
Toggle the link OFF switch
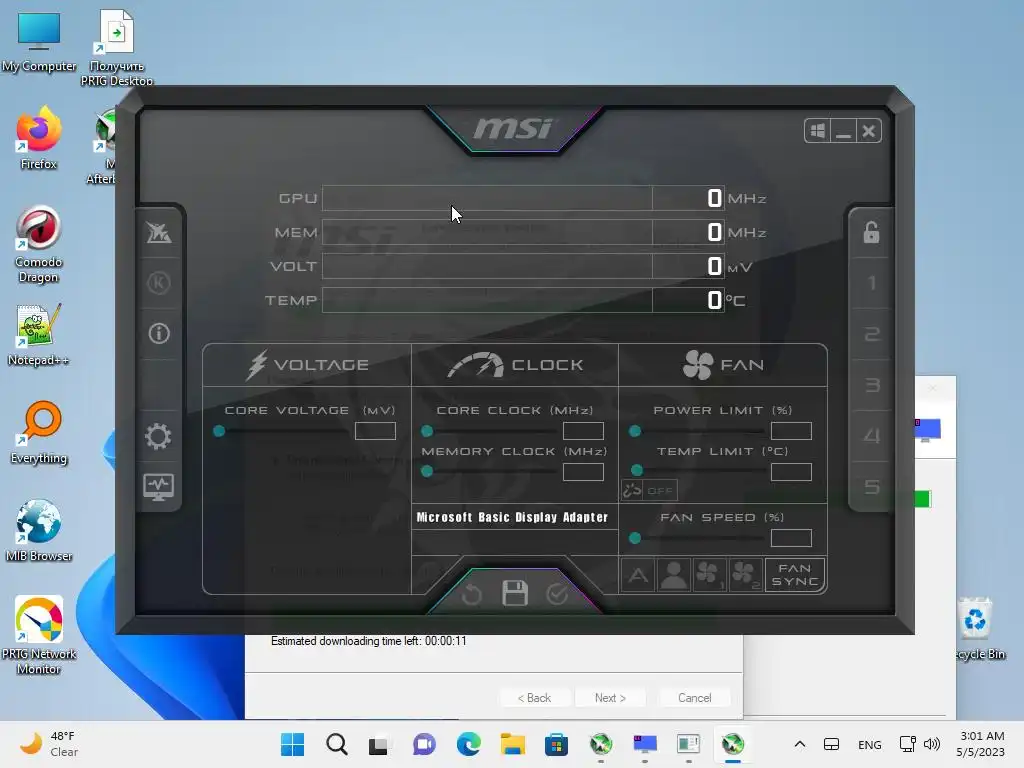click(649, 490)
